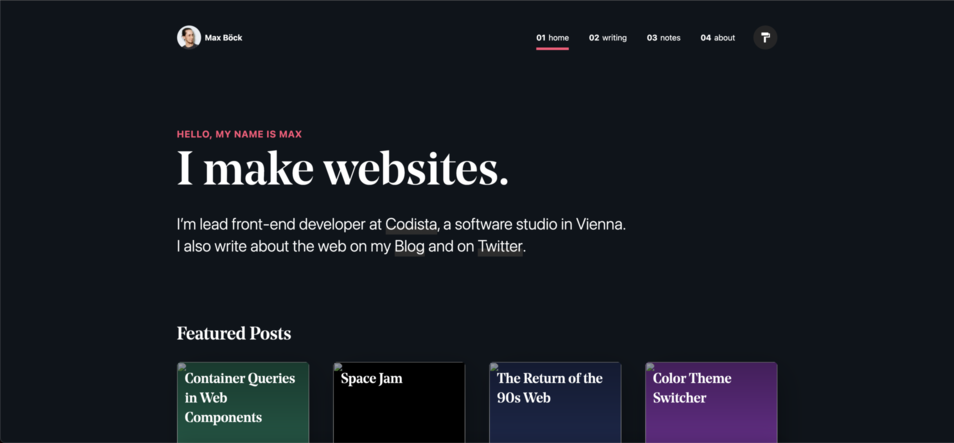
Task: Open the Space Jam featured post
Action: 399,402
